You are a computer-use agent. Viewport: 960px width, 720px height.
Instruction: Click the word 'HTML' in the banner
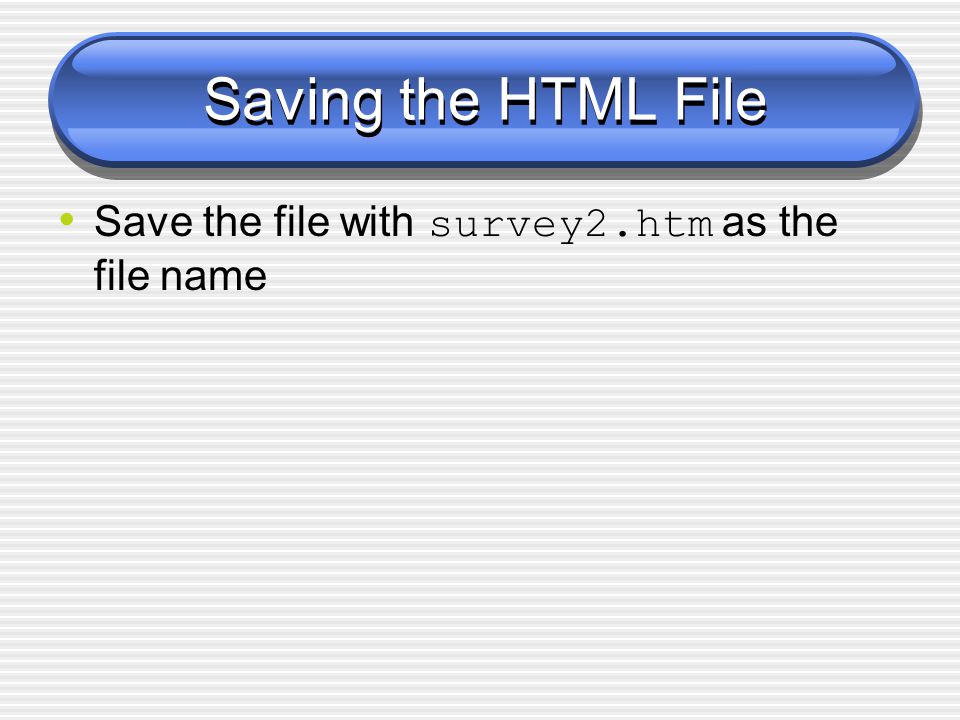point(577,100)
